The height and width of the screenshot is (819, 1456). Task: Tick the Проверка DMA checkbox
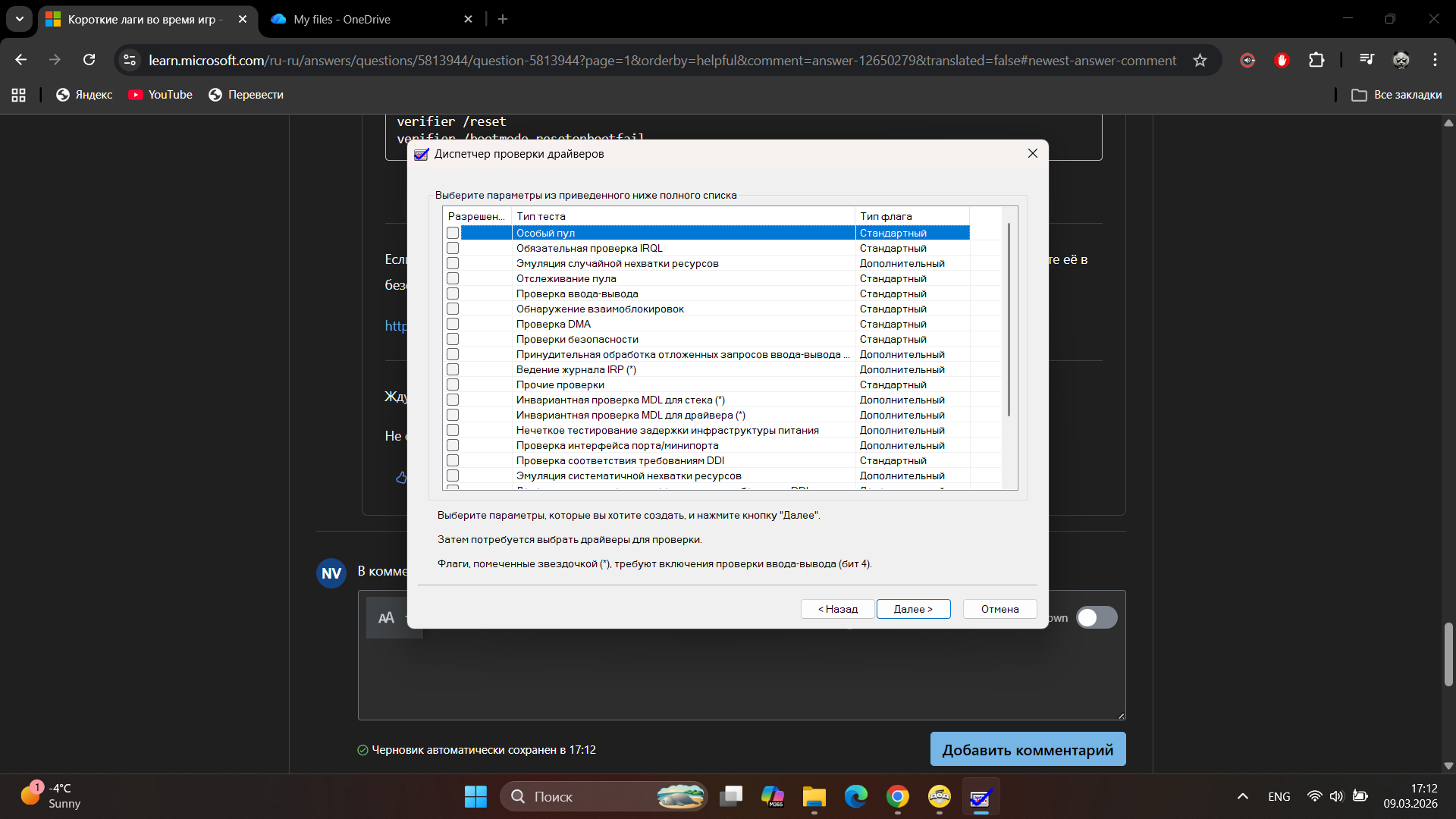[453, 324]
